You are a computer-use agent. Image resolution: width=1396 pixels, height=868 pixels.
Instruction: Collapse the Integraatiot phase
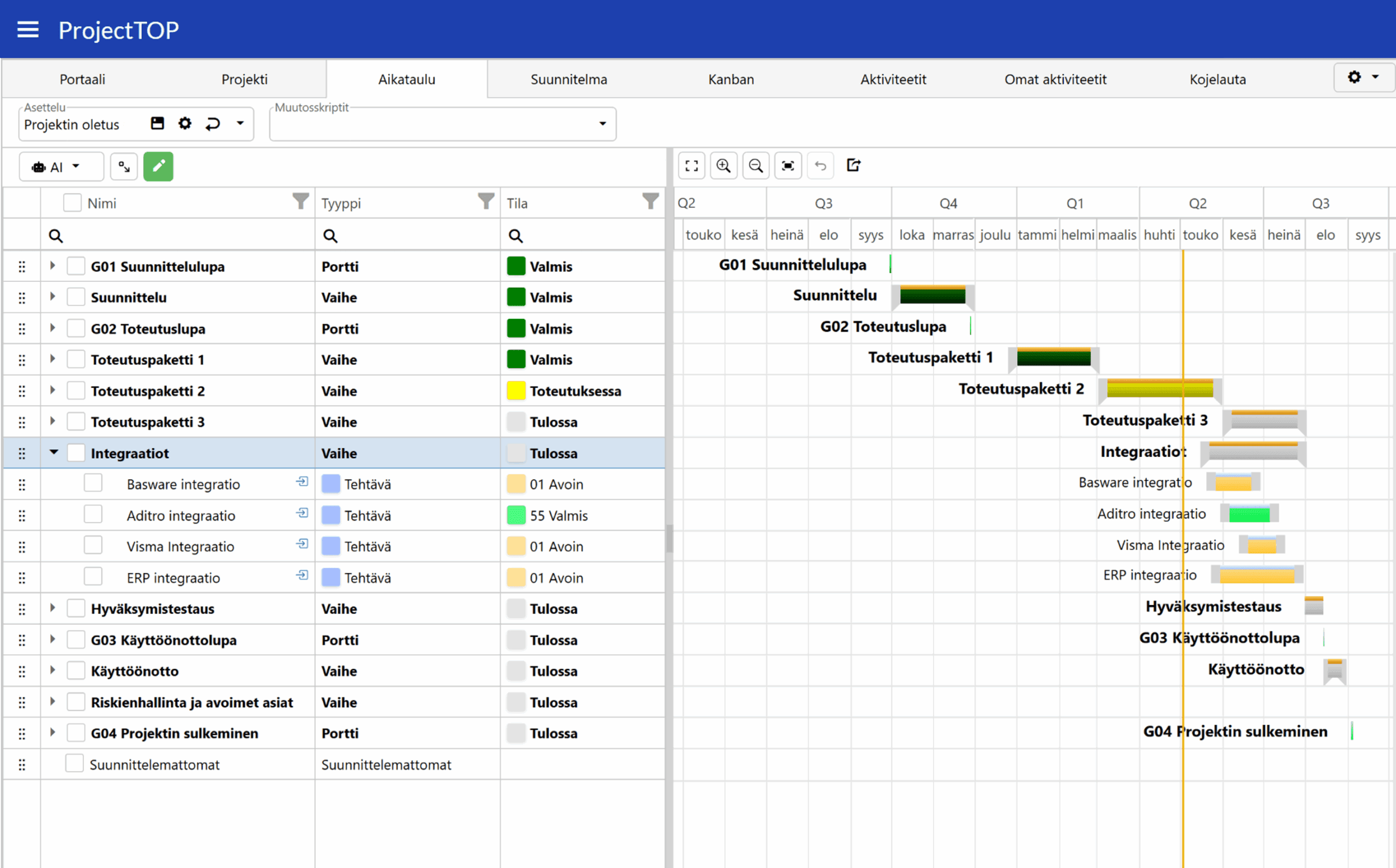(53, 453)
